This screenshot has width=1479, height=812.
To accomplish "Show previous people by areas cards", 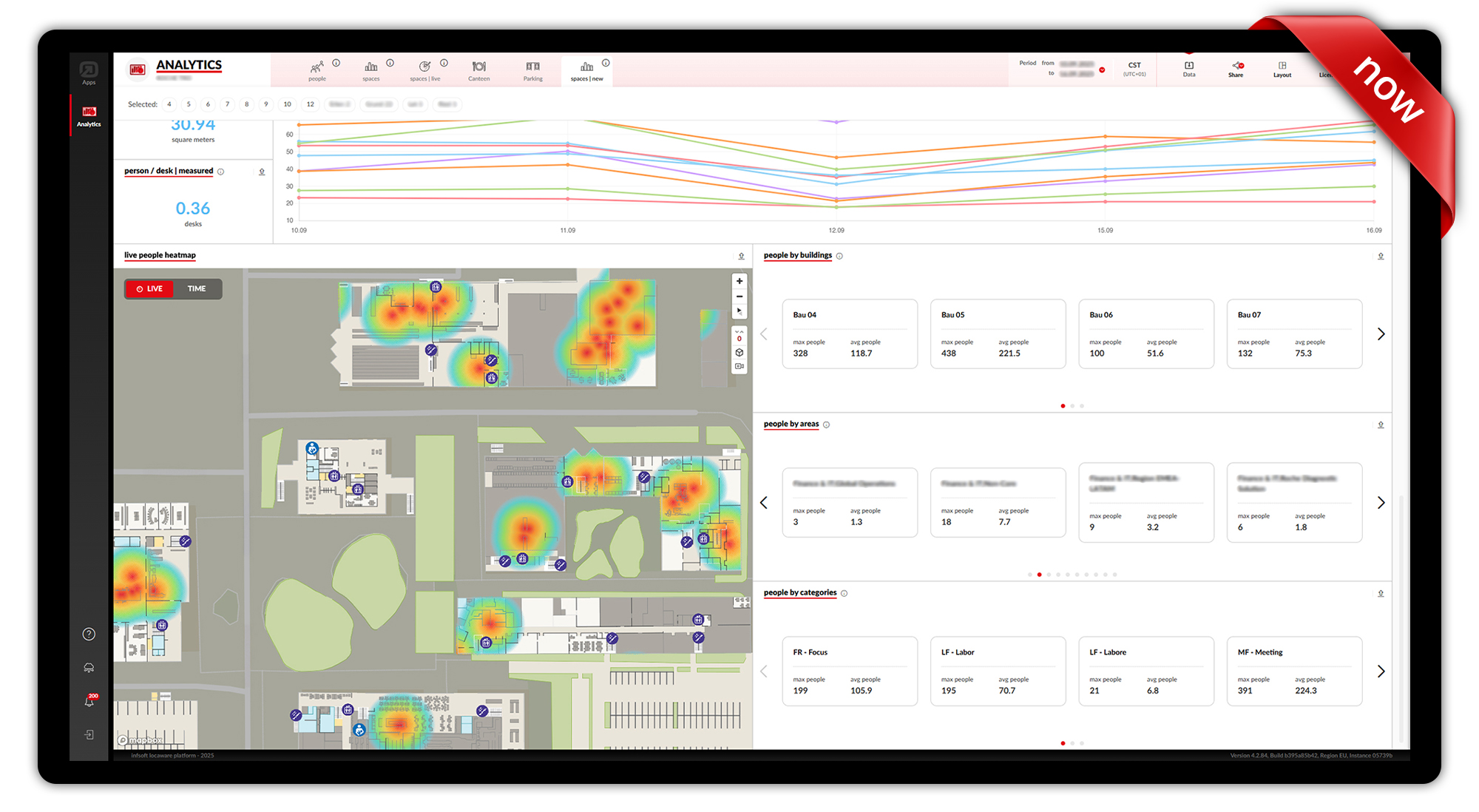I will [764, 503].
